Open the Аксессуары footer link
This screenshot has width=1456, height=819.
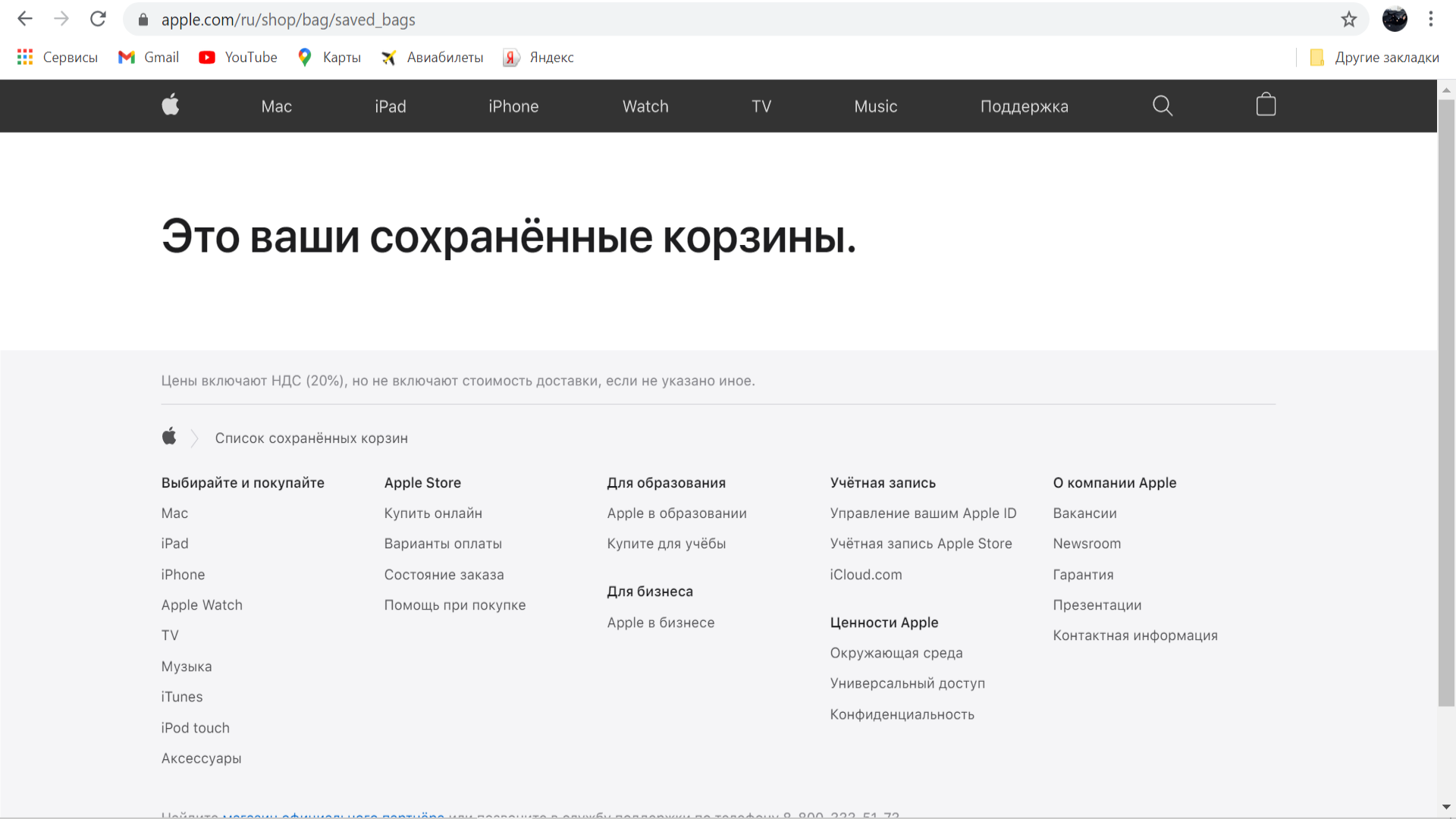(x=201, y=758)
